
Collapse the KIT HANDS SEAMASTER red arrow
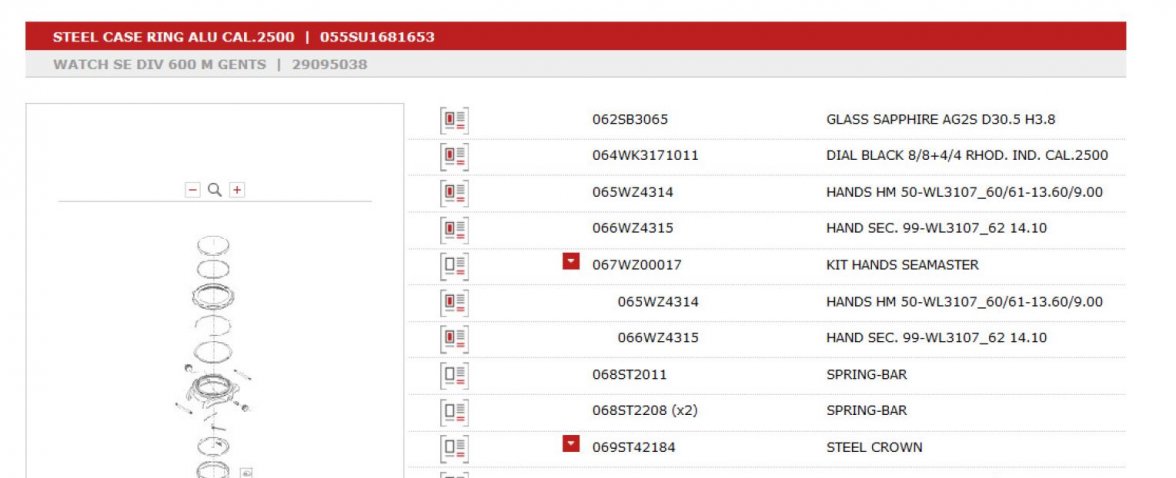571,261
